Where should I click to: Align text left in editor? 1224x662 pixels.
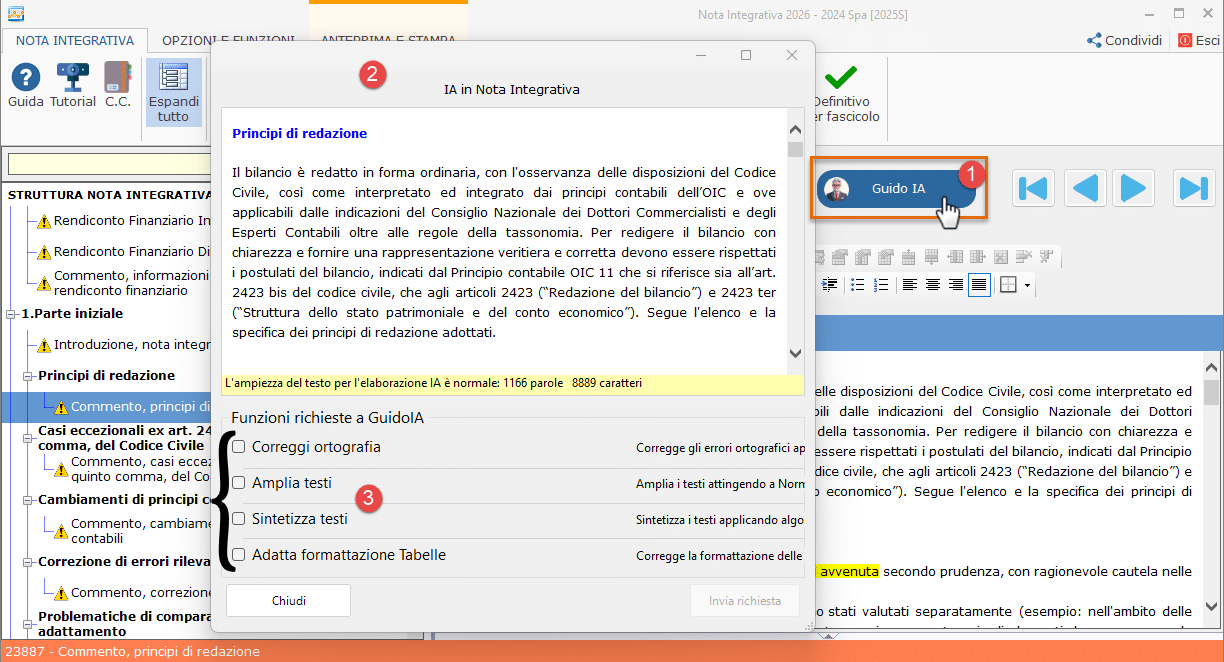910,285
